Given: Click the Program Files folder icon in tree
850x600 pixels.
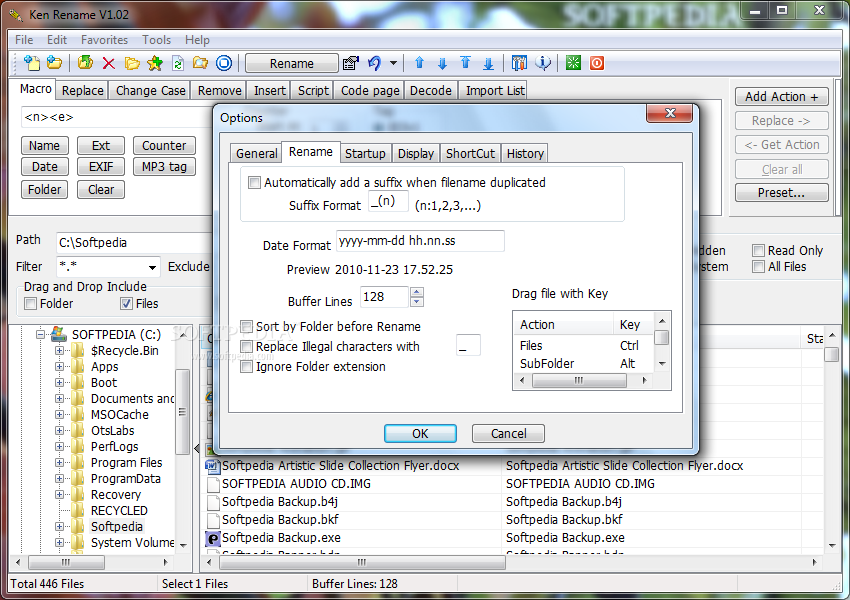Looking at the screenshot, I should (x=78, y=463).
